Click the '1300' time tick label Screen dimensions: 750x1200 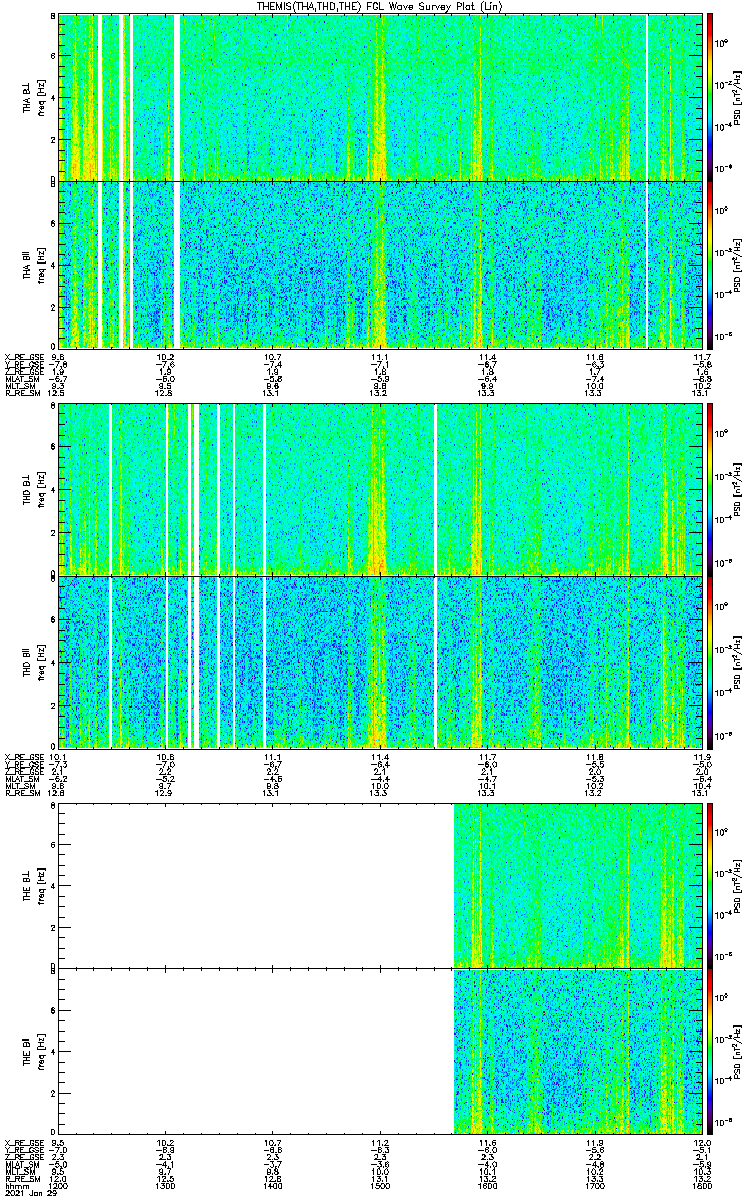click(166, 1185)
